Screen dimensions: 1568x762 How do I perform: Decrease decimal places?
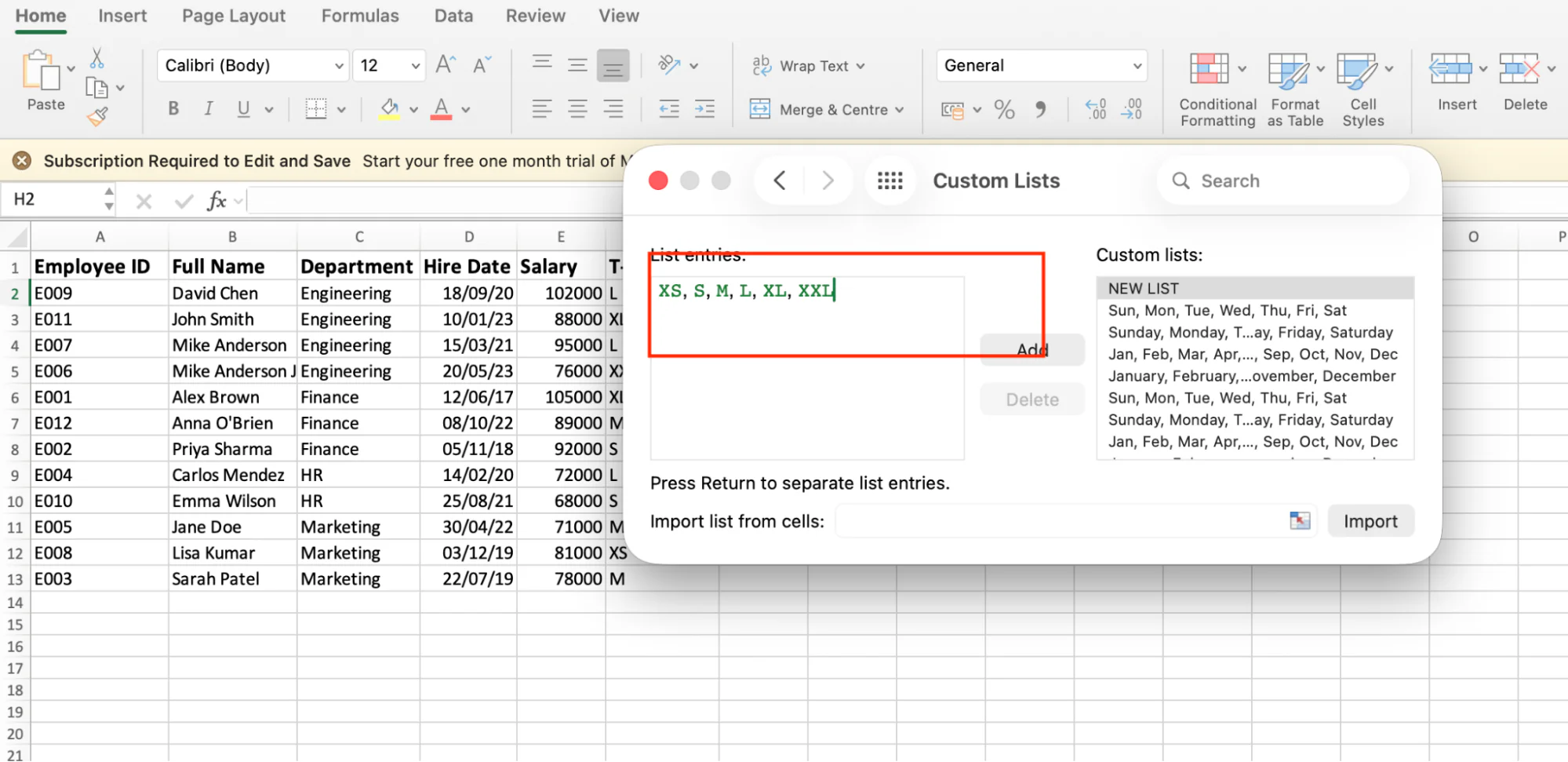click(1132, 109)
